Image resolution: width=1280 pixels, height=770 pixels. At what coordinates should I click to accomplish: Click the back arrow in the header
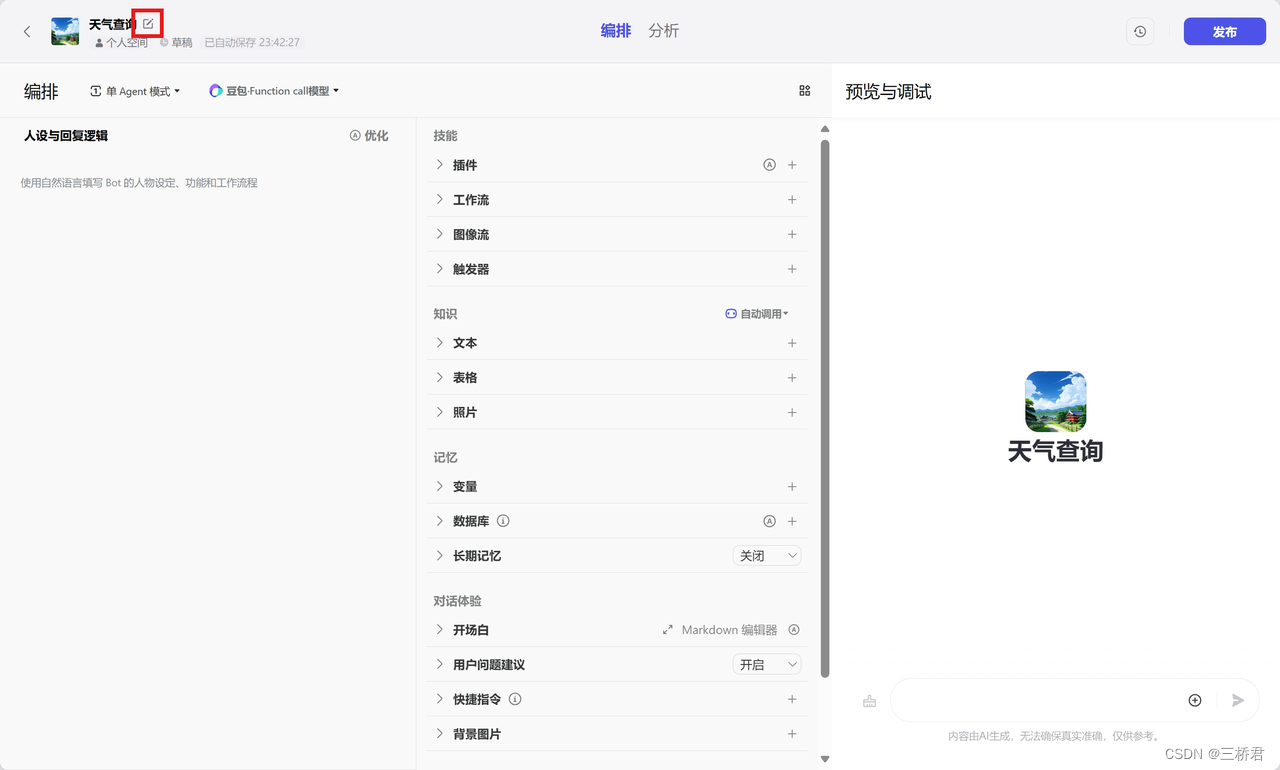tap(27, 32)
